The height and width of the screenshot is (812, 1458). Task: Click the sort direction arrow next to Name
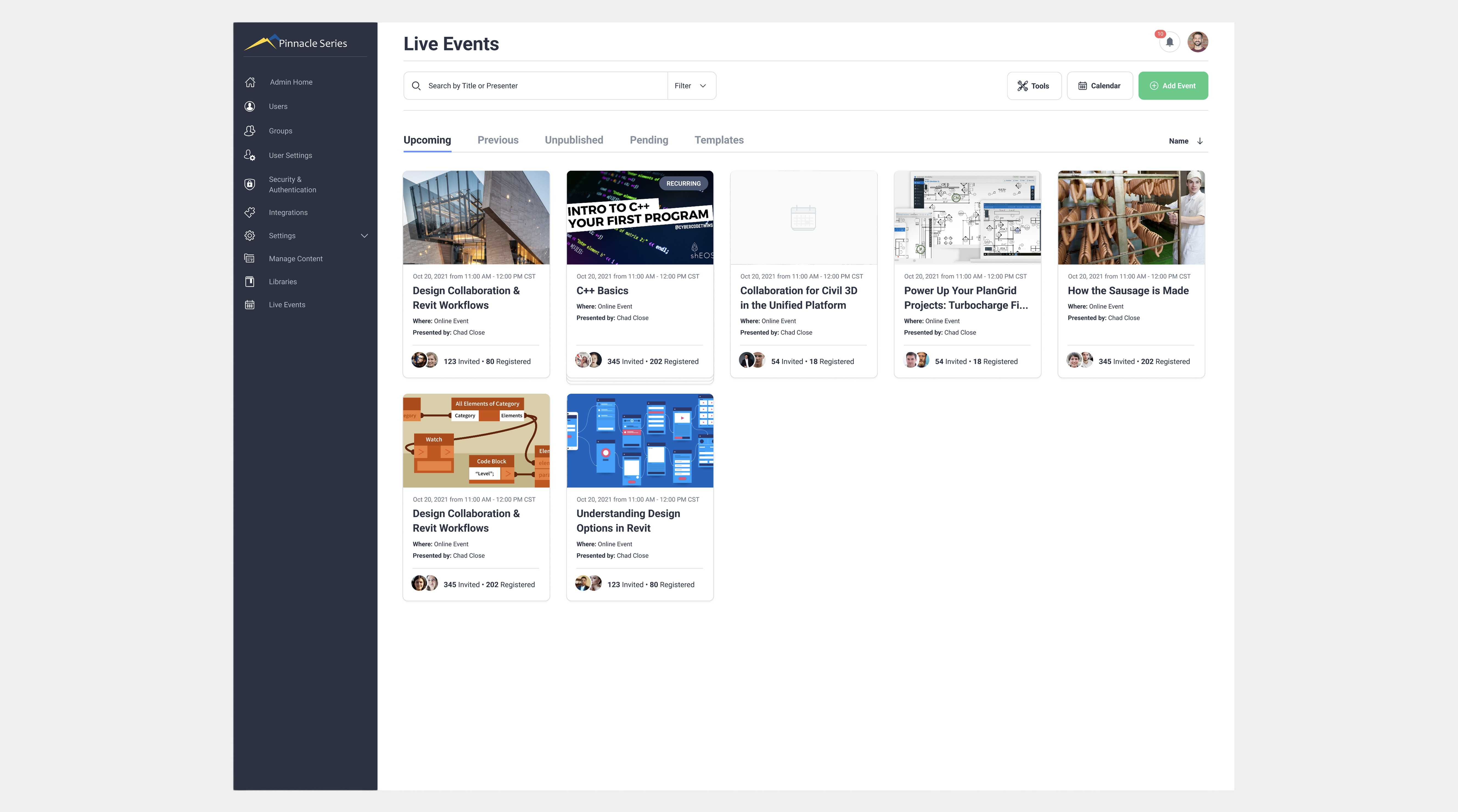tap(1200, 141)
